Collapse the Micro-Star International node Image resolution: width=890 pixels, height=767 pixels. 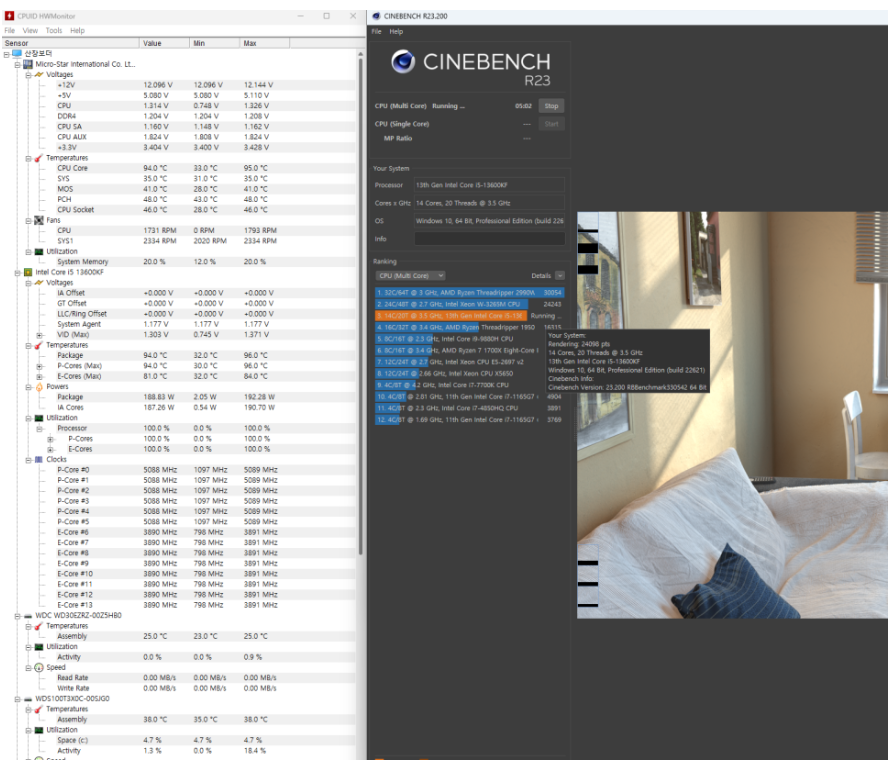click(x=17, y=64)
